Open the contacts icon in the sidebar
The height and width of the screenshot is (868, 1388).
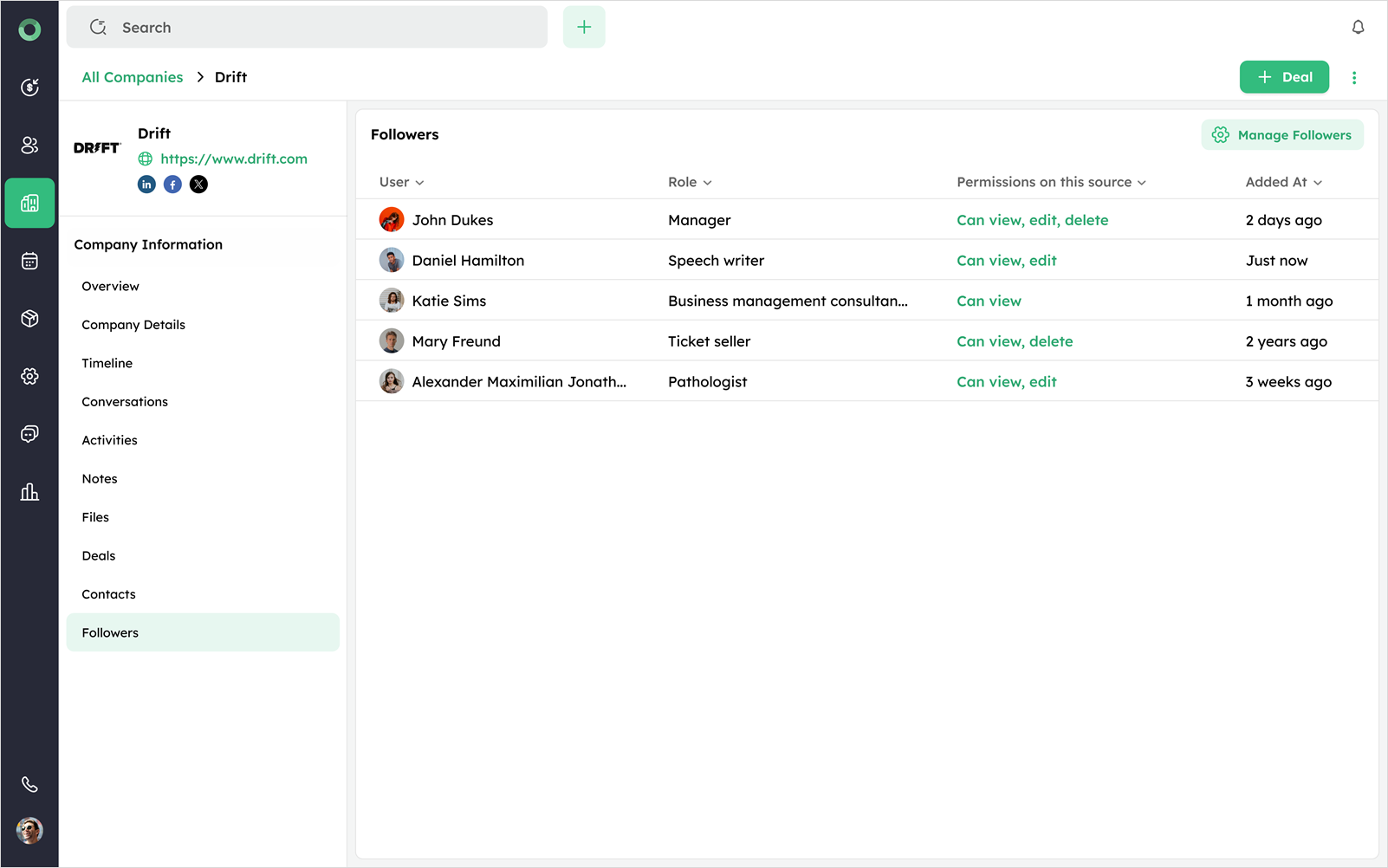(x=29, y=145)
